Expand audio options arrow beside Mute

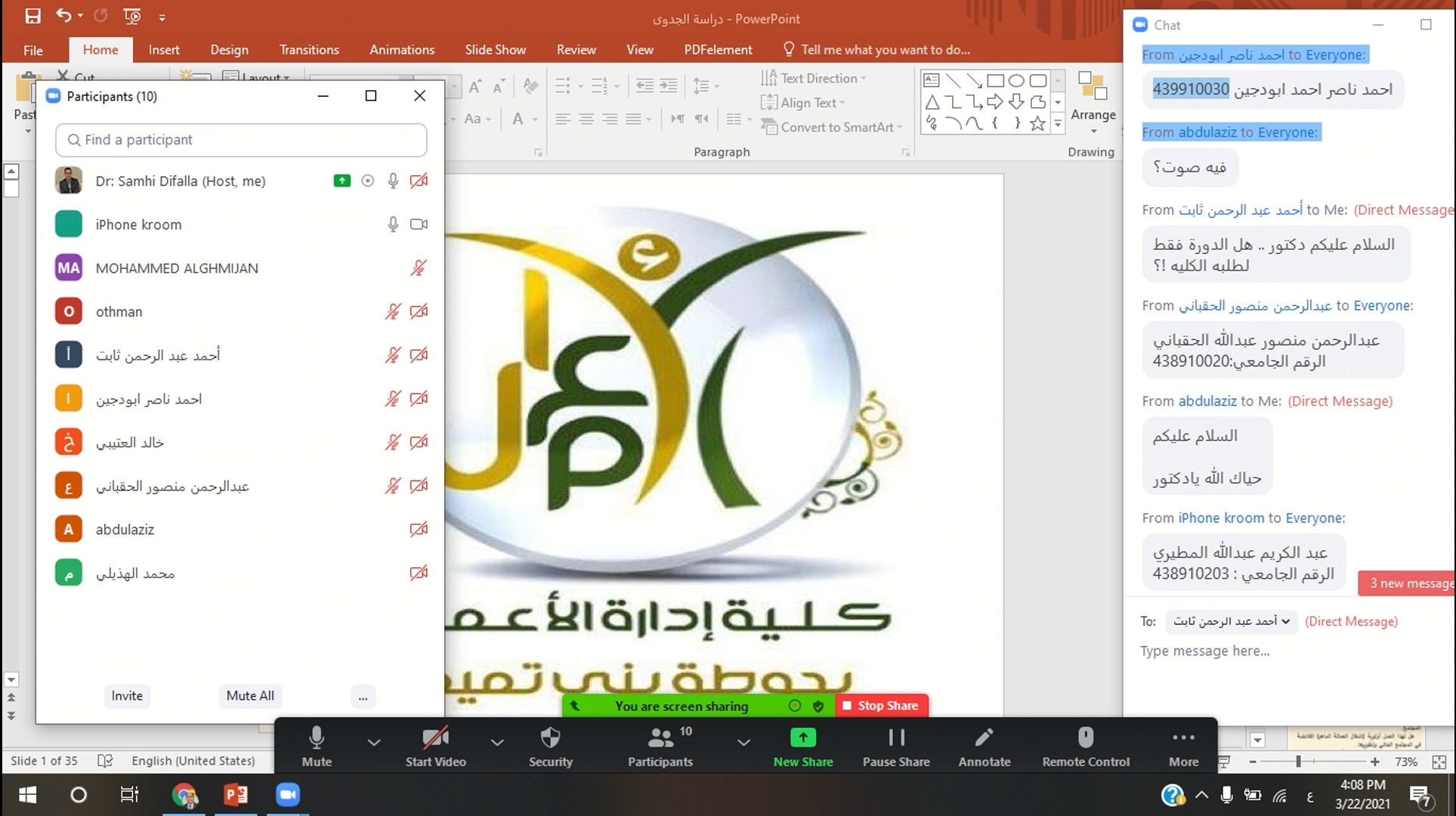(374, 743)
